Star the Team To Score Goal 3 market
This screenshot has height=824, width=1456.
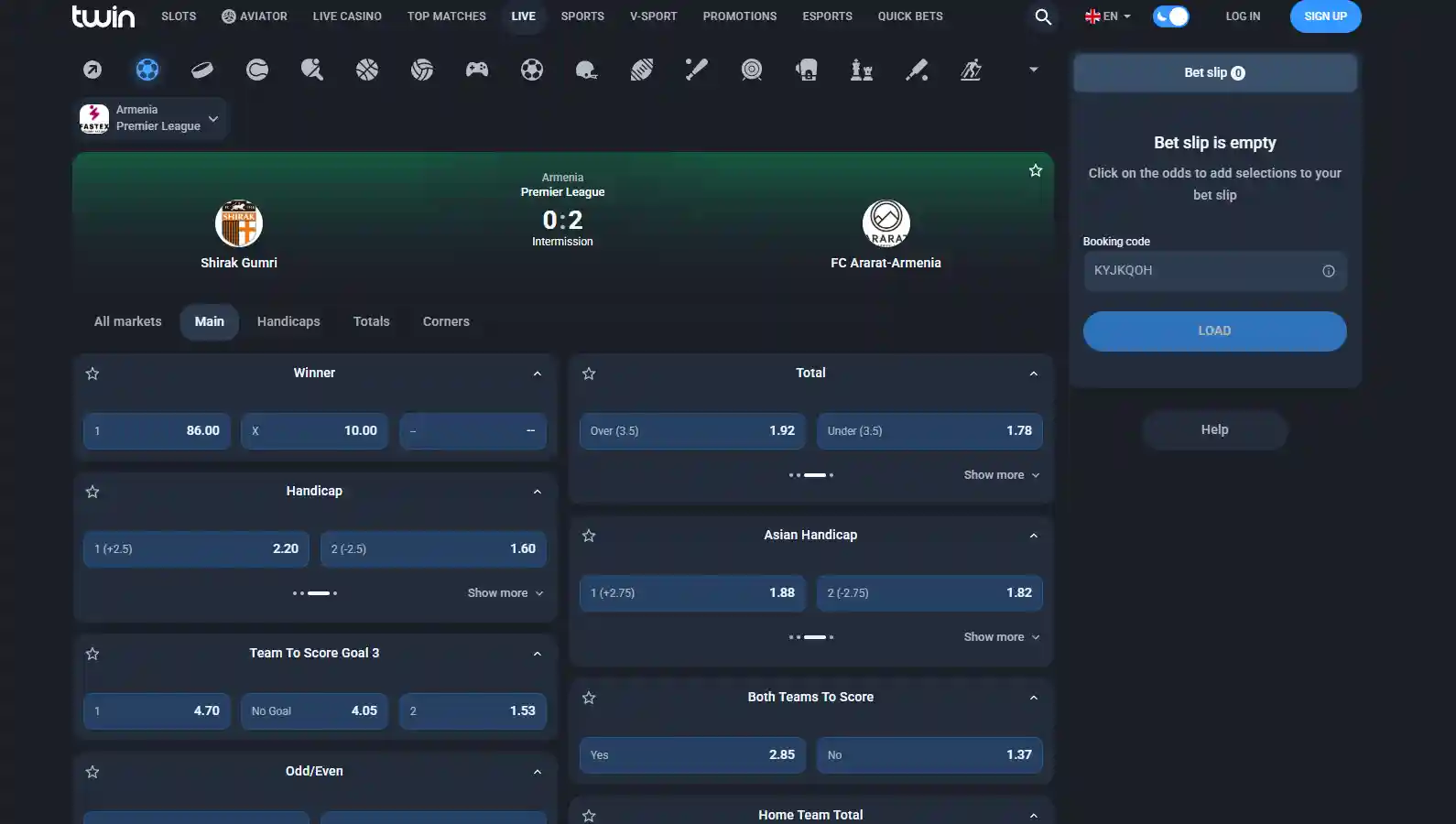pos(92,654)
